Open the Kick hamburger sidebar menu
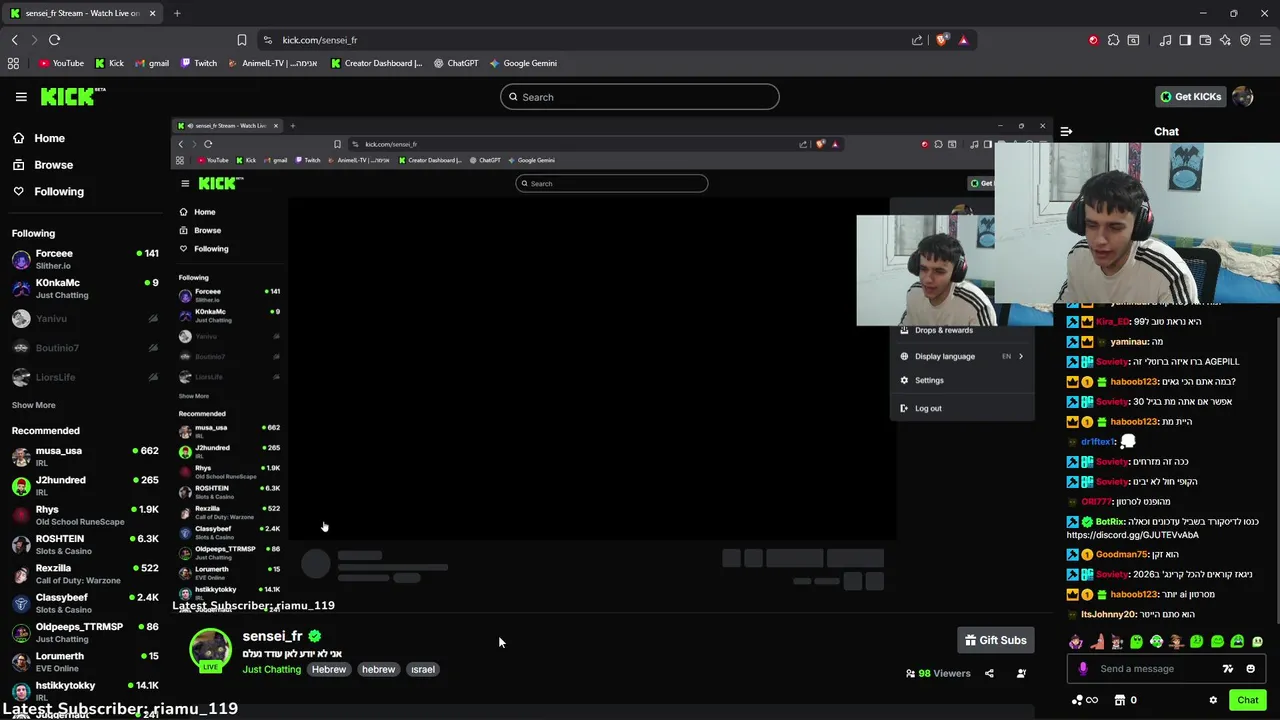 21,97
